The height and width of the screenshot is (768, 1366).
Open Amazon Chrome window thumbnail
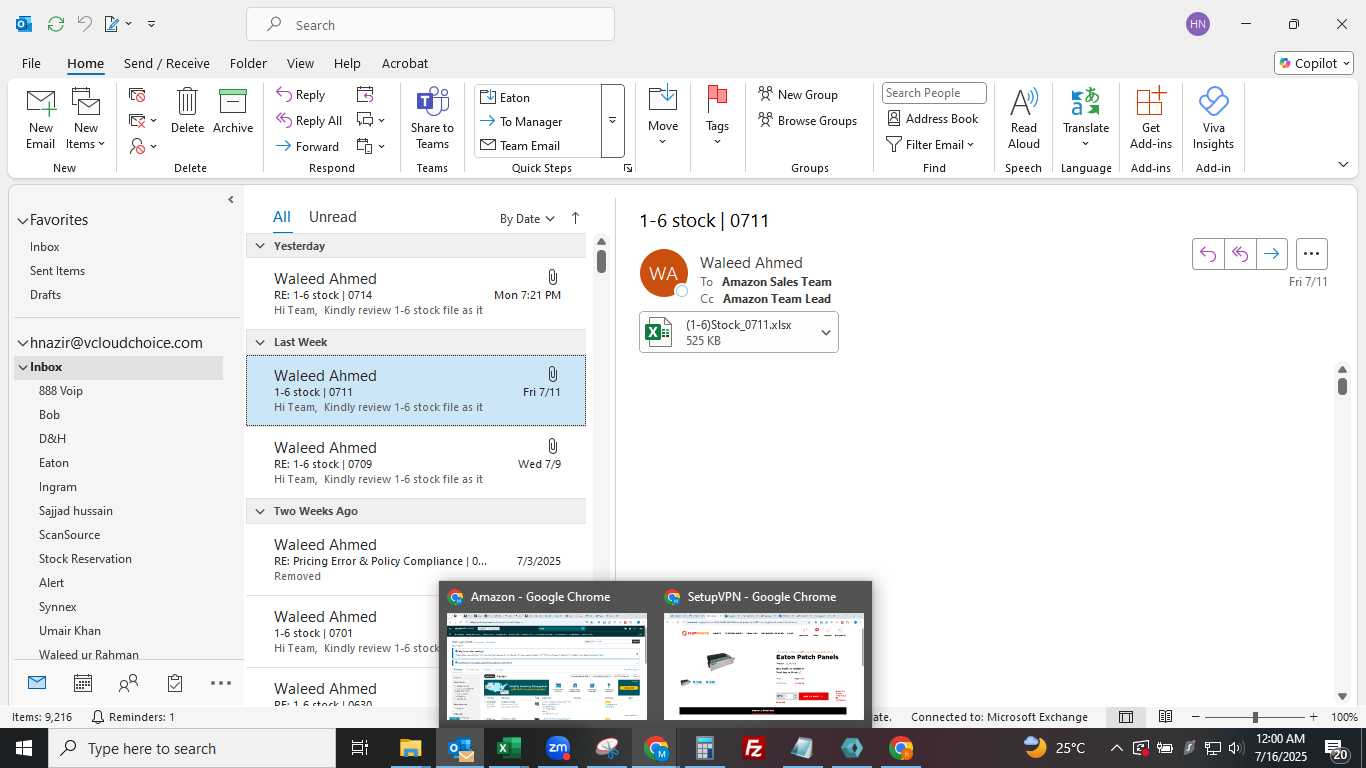(547, 666)
